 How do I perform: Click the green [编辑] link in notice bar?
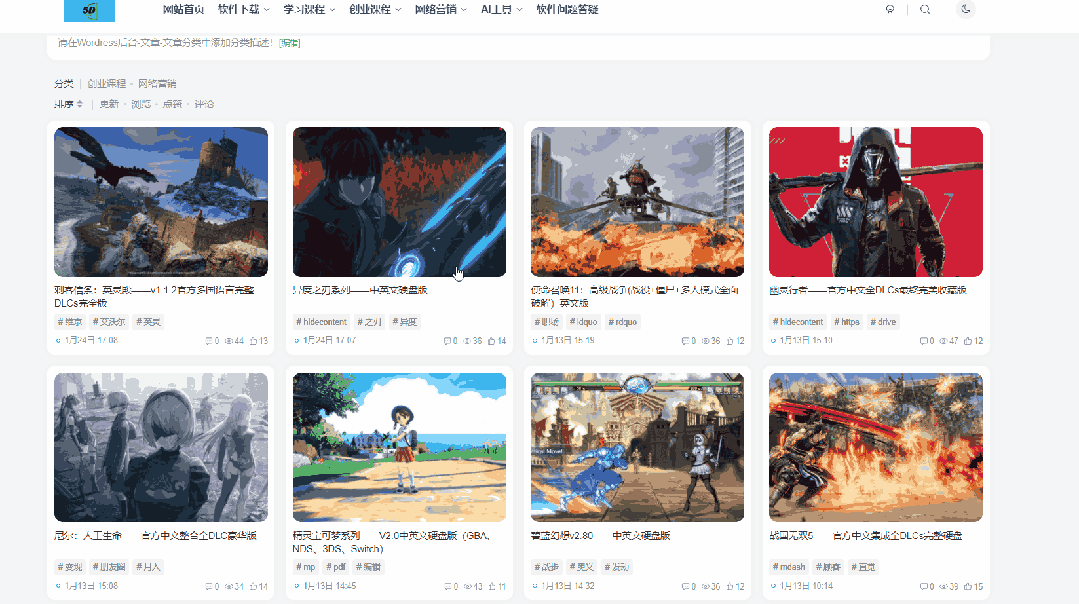(290, 43)
